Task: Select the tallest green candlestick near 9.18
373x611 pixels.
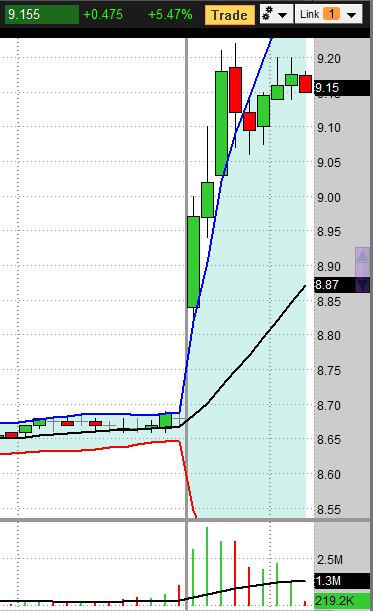Action: 221,123
